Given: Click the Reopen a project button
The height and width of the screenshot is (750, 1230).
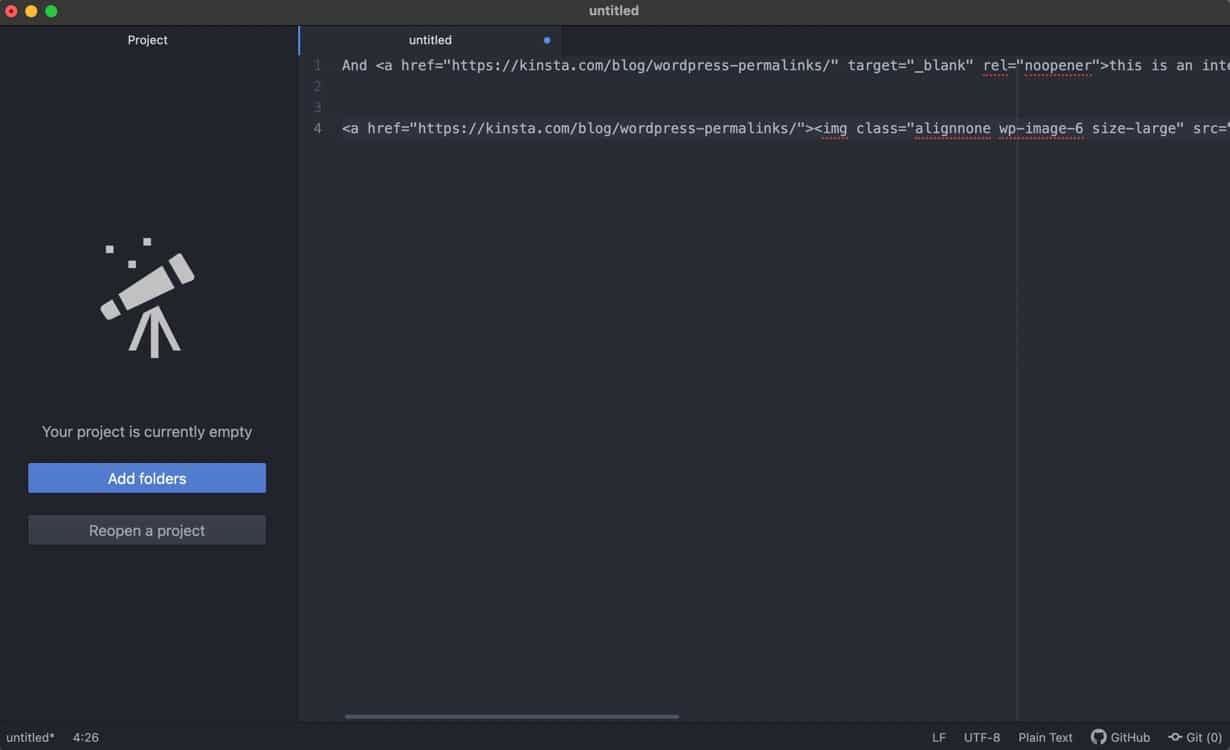Looking at the screenshot, I should click(x=146, y=530).
